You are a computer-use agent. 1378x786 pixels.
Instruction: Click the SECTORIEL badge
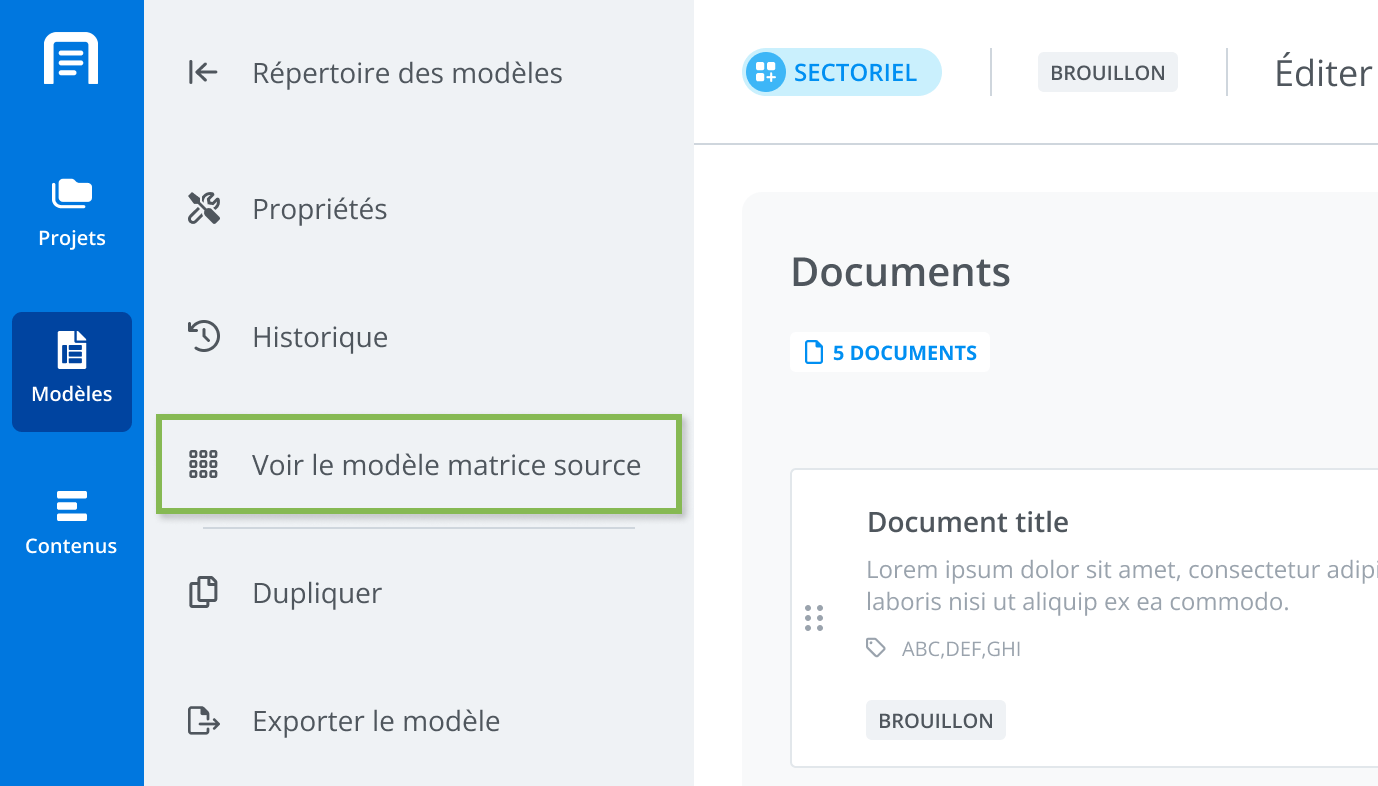tap(842, 72)
